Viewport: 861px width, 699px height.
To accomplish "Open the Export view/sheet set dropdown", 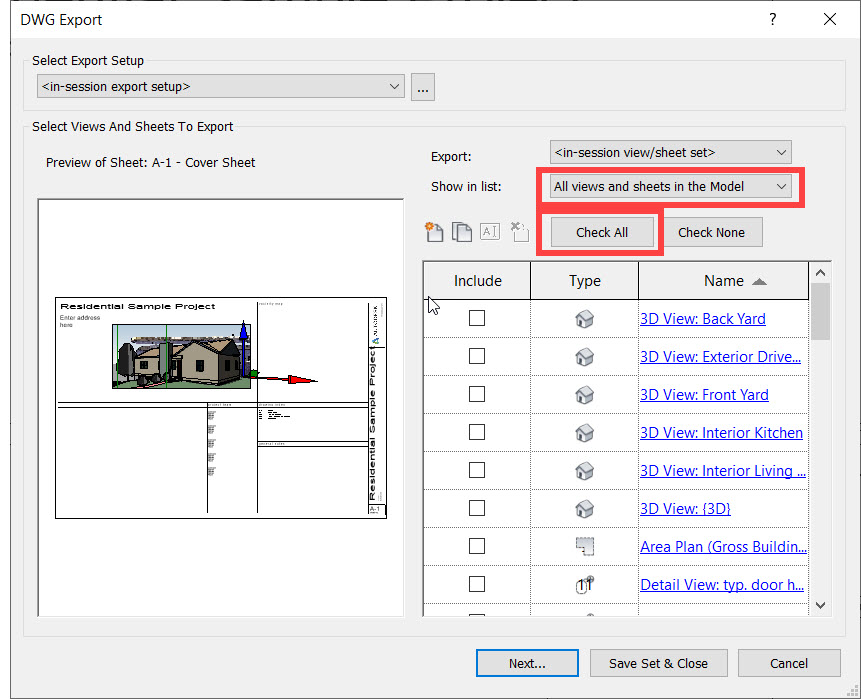I will point(670,152).
